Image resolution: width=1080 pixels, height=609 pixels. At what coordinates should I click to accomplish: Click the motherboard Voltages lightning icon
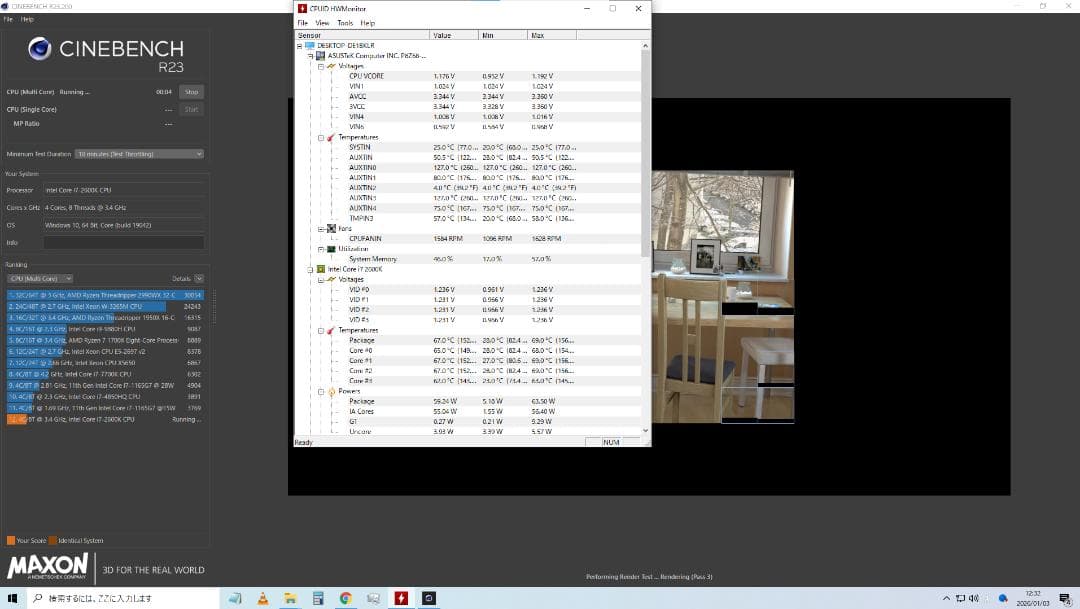click(x=331, y=66)
